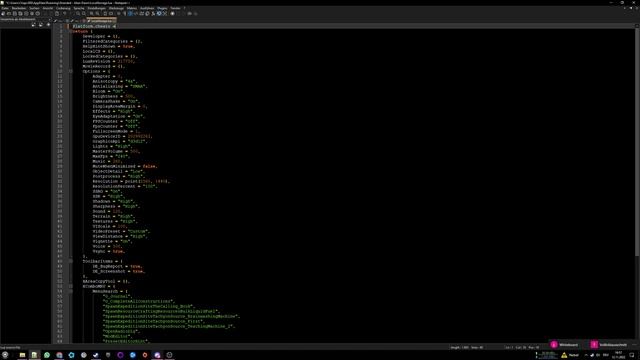Click in the XAreaCopyTool line
The height and width of the screenshot is (360, 640).
click(106, 281)
